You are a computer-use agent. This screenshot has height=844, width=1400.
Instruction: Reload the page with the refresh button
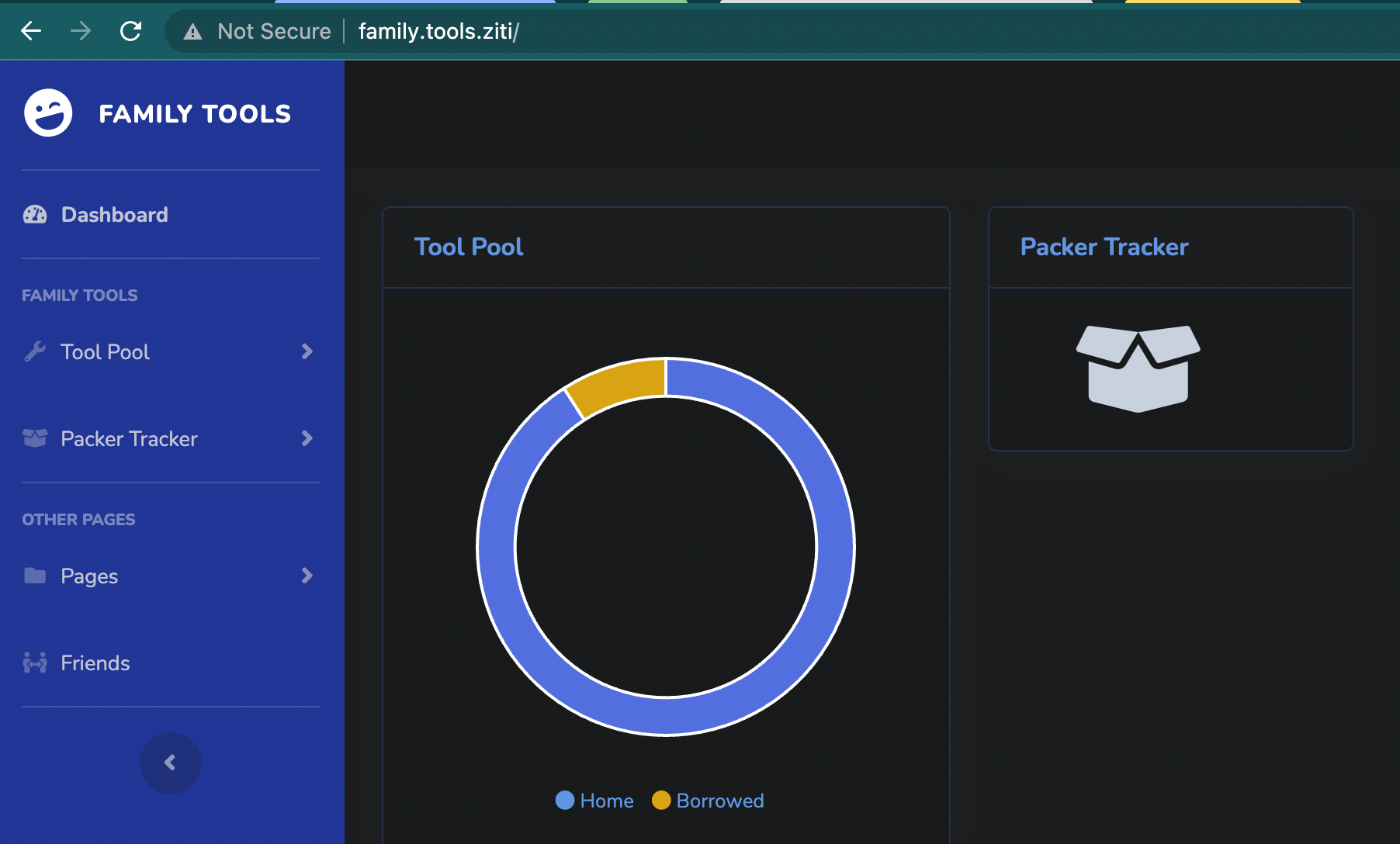click(130, 31)
